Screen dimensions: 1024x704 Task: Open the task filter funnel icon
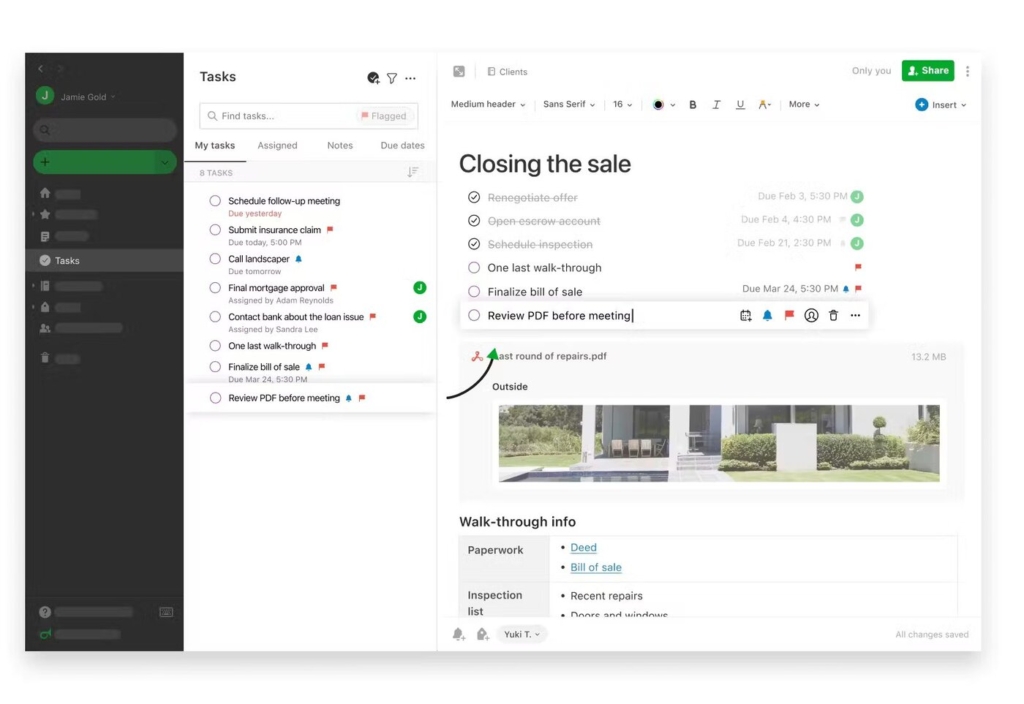tap(391, 77)
